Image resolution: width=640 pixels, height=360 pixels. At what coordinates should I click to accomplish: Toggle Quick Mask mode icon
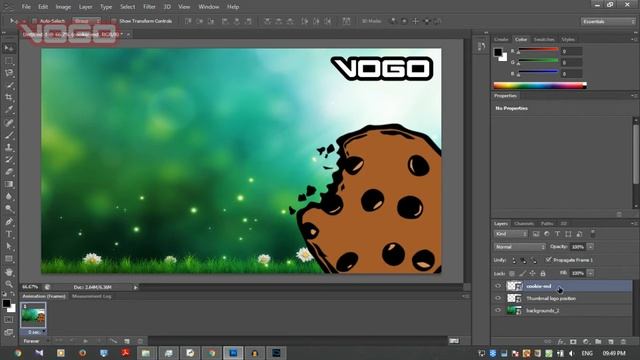pyautogui.click(x=9, y=320)
